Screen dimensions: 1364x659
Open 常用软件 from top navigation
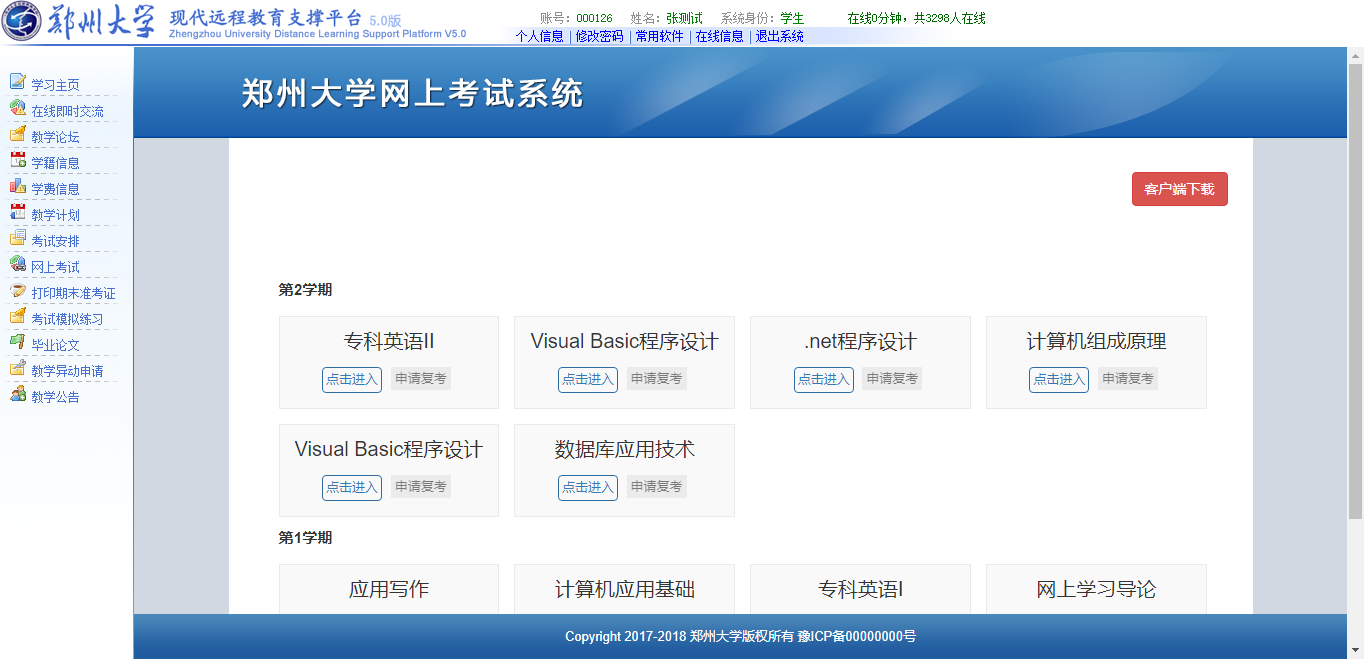[659, 36]
